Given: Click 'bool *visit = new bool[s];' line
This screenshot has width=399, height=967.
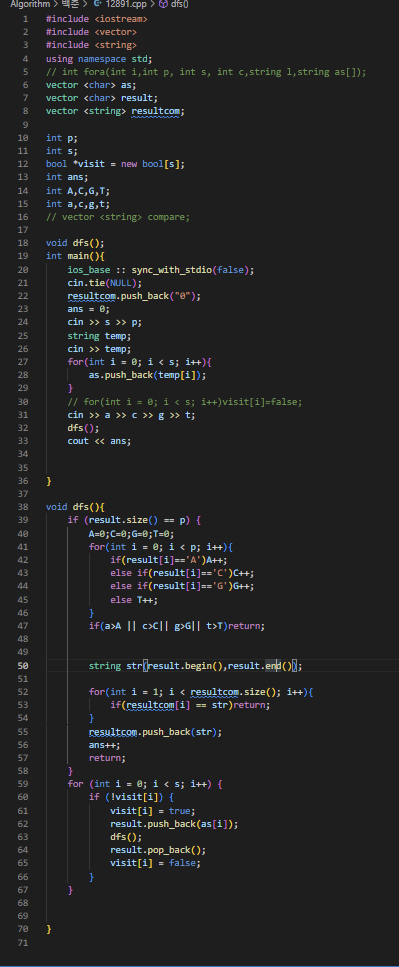Looking at the screenshot, I should click(115, 164).
